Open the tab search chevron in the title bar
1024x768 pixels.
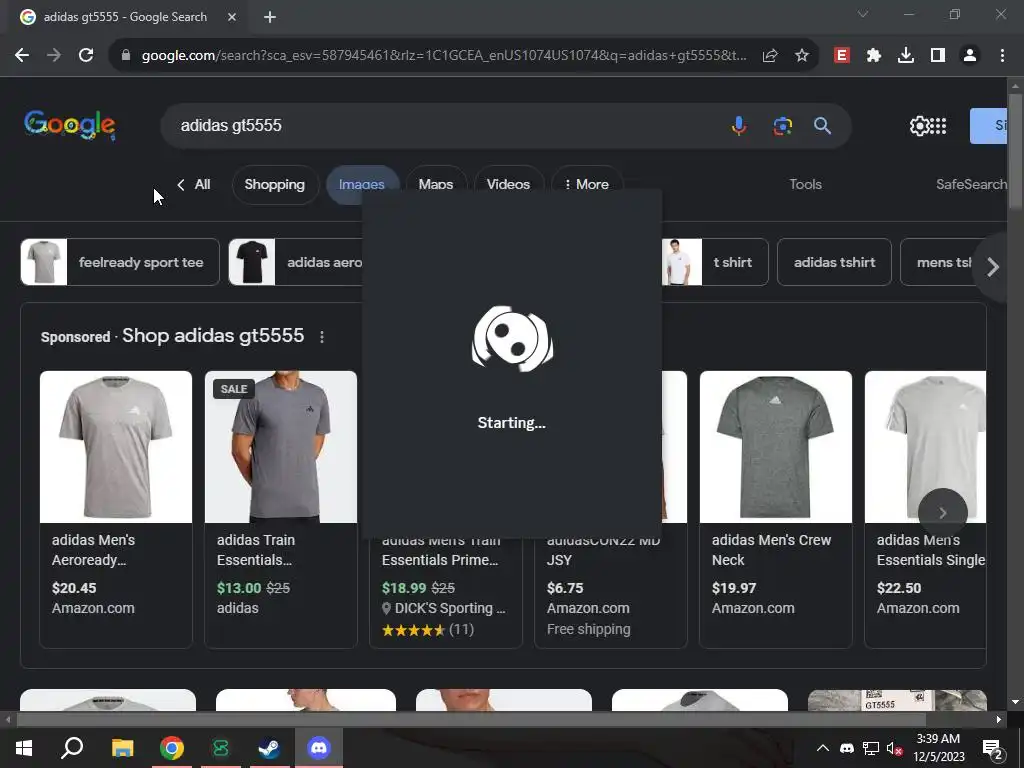point(863,14)
